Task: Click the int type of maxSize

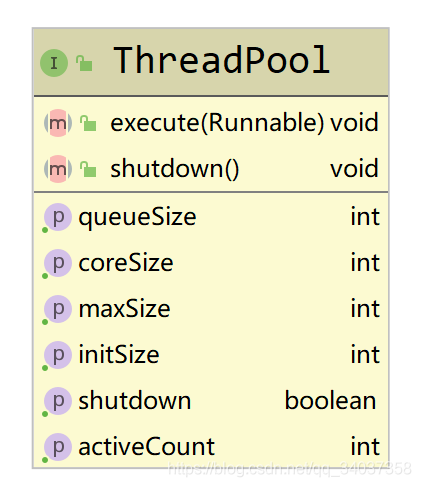Action: click(365, 309)
